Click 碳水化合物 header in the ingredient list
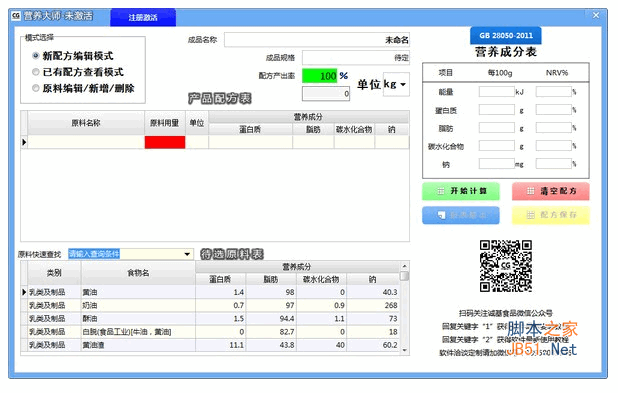Screen dimensions: 618x393 321,279
